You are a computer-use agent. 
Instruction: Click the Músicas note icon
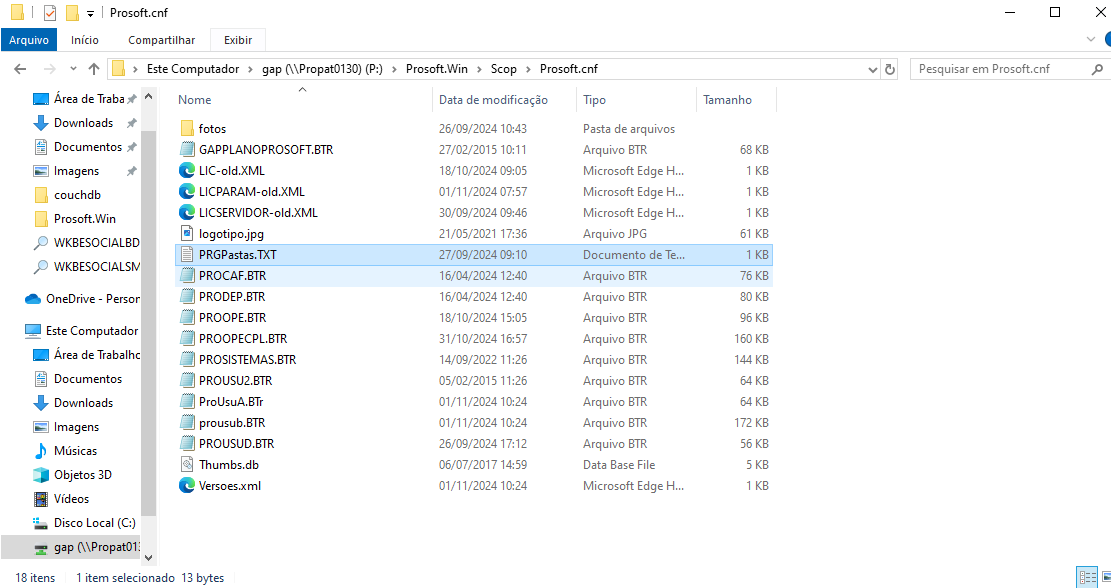(x=41, y=451)
